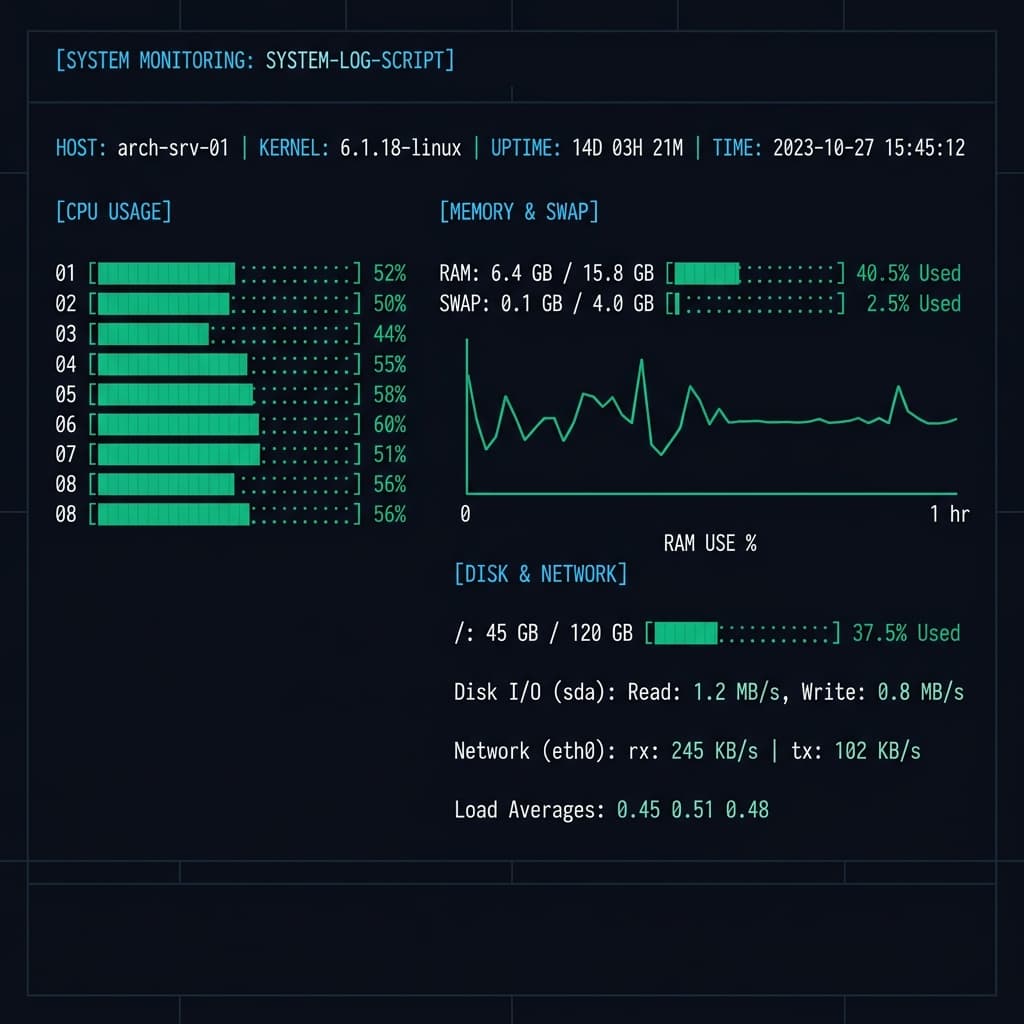
Task: Click the Load Averages: label
Action: pos(530,810)
